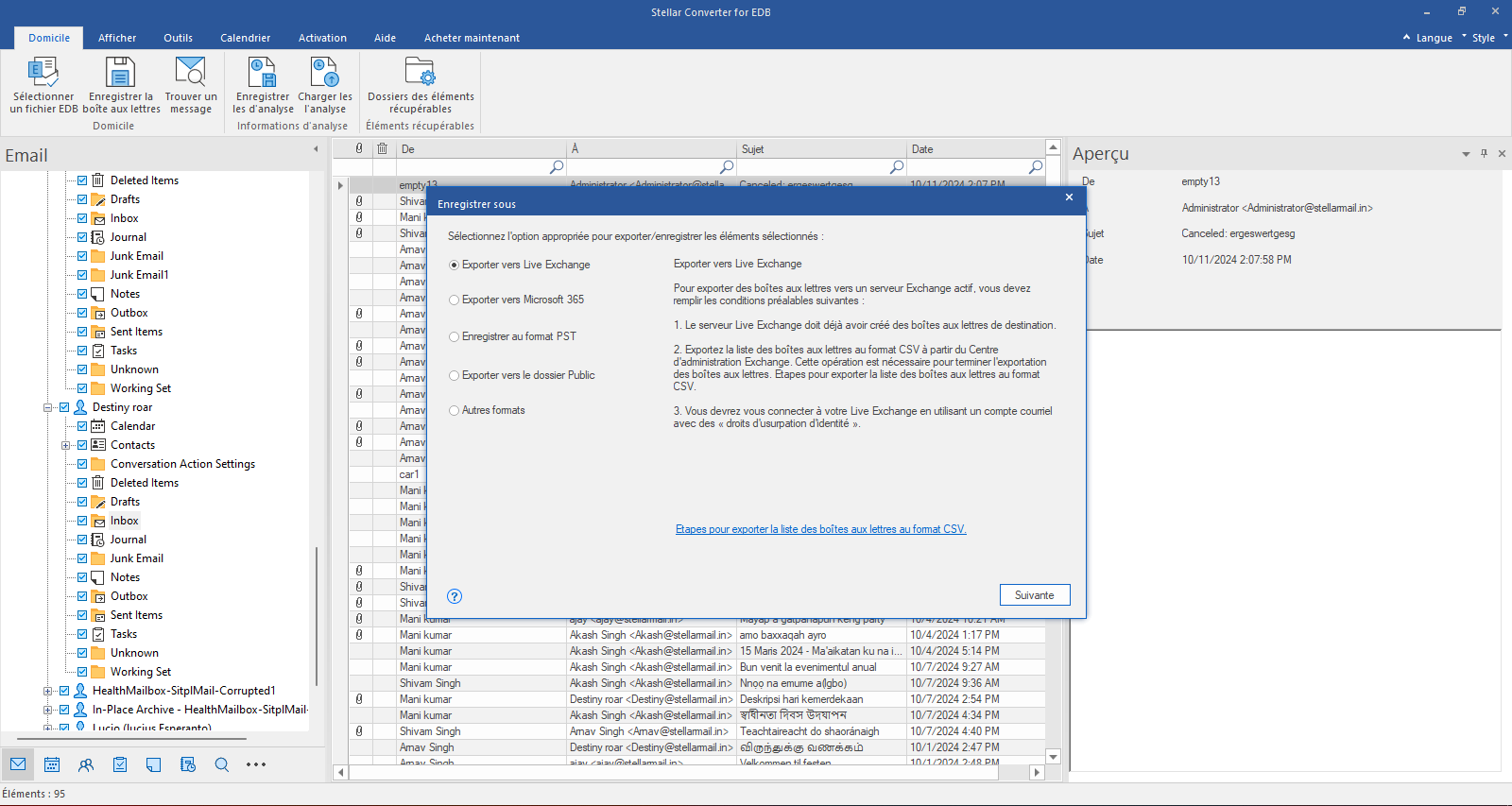Click search magnifier in De filter field
Image resolution: width=1512 pixels, height=806 pixels.
pyautogui.click(x=557, y=167)
